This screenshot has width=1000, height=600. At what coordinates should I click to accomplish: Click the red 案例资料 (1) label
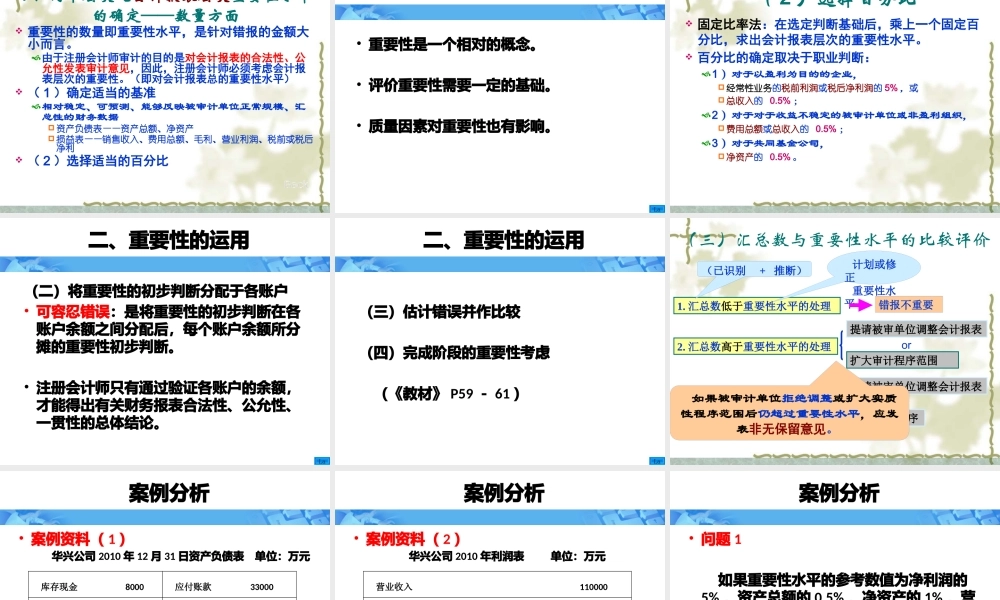(x=78, y=539)
